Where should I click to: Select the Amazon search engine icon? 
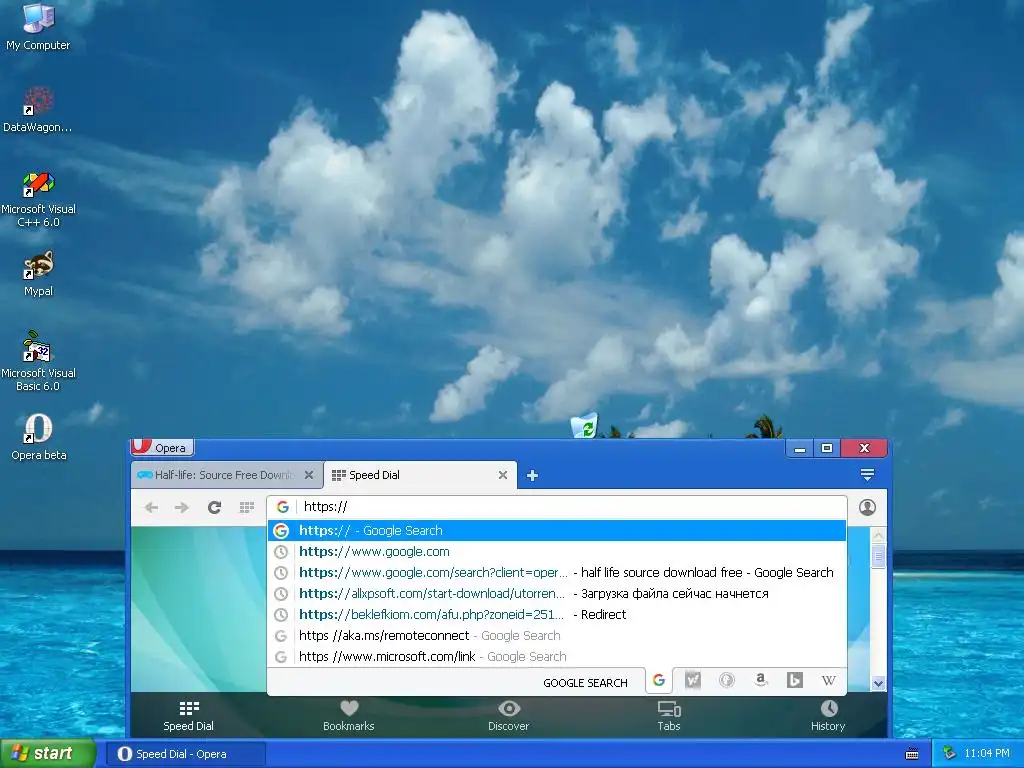[x=760, y=680]
